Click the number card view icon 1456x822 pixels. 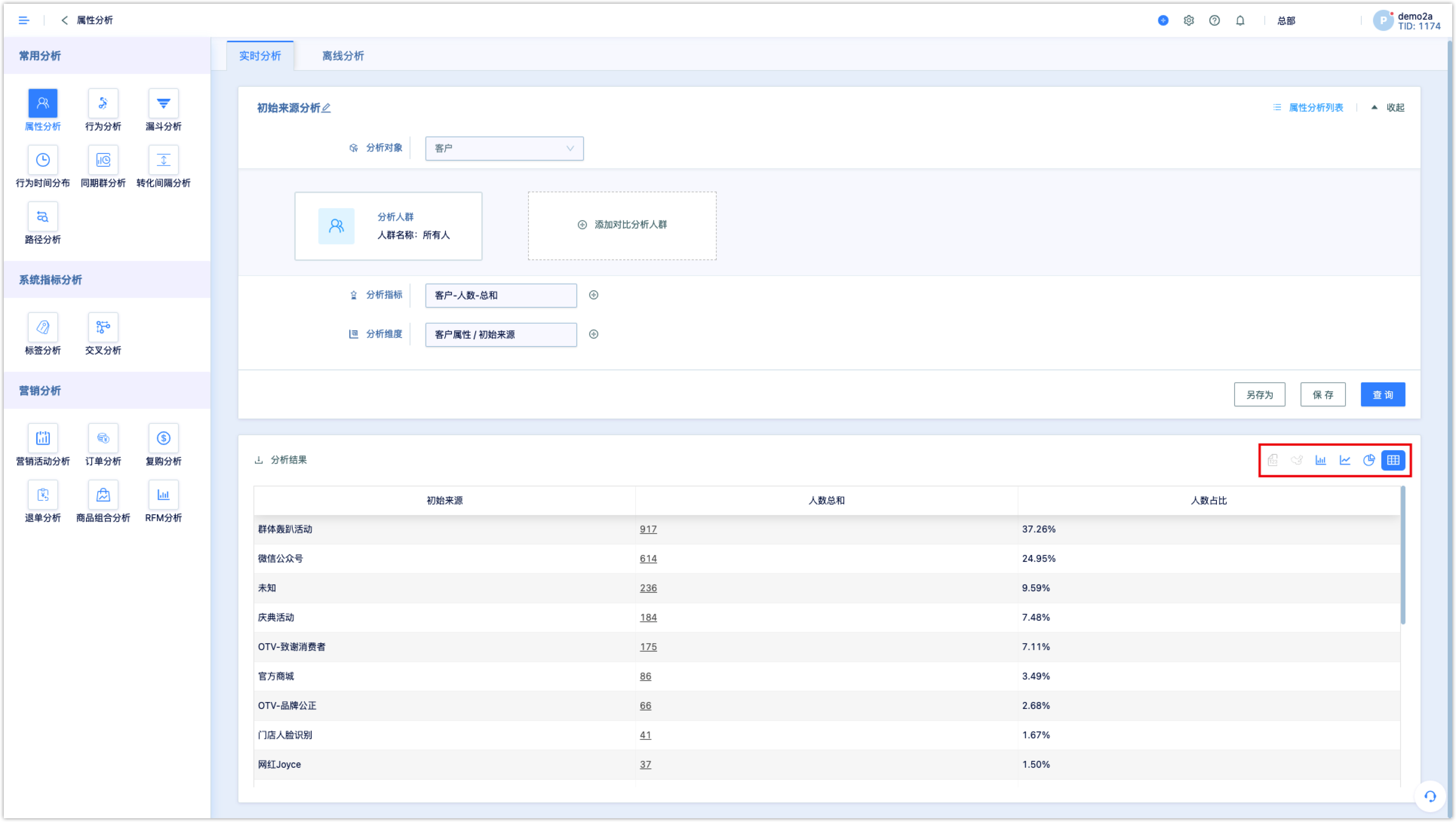click(1272, 460)
